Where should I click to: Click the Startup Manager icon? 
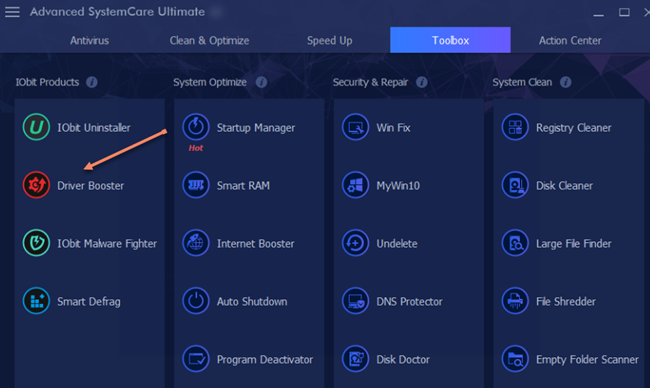(x=196, y=127)
